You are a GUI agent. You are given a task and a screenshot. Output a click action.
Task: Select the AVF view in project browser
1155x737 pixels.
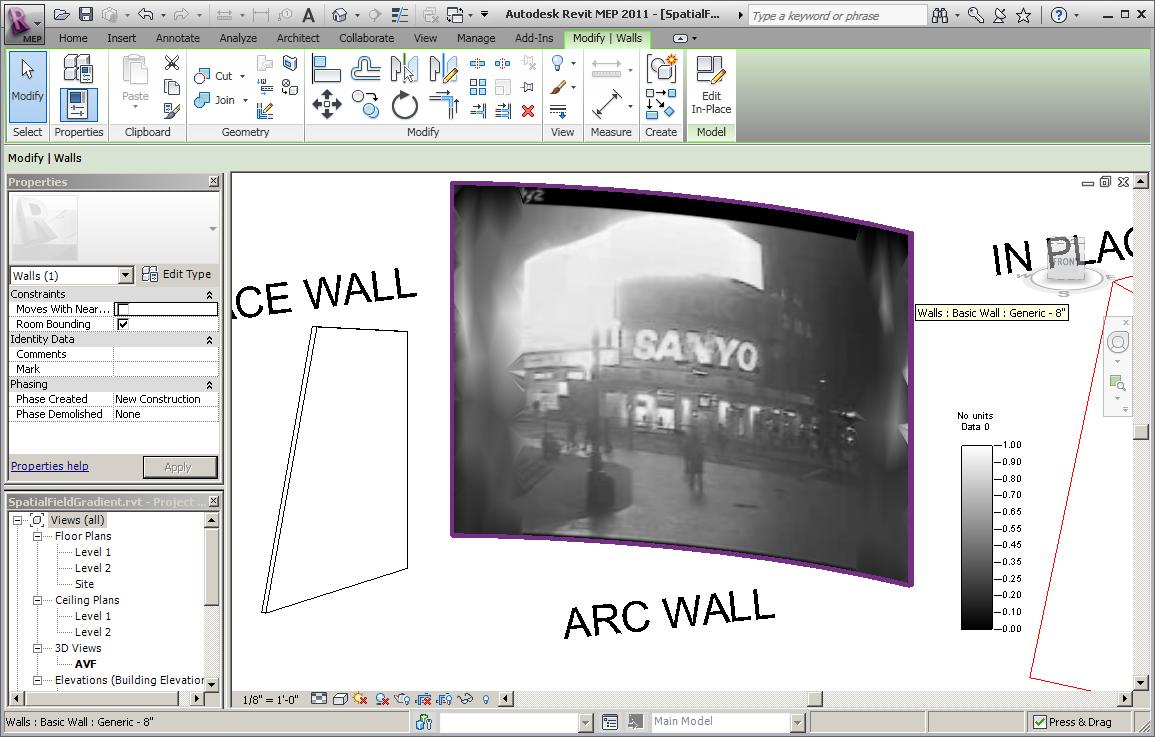click(x=85, y=663)
